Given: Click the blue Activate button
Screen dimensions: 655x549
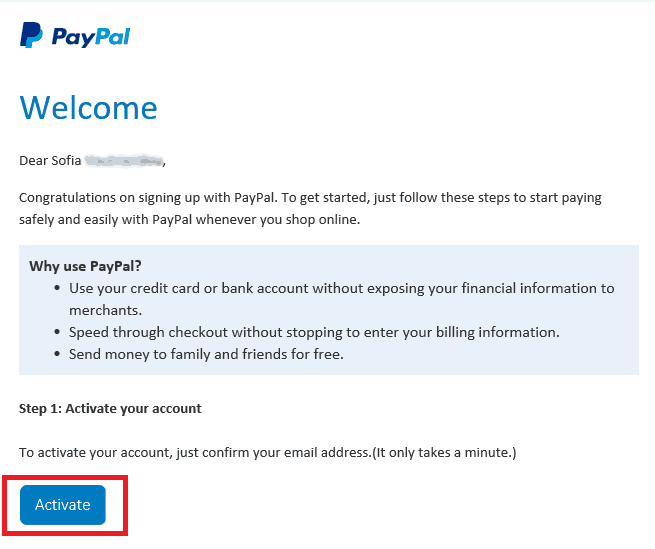Looking at the screenshot, I should point(63,505).
